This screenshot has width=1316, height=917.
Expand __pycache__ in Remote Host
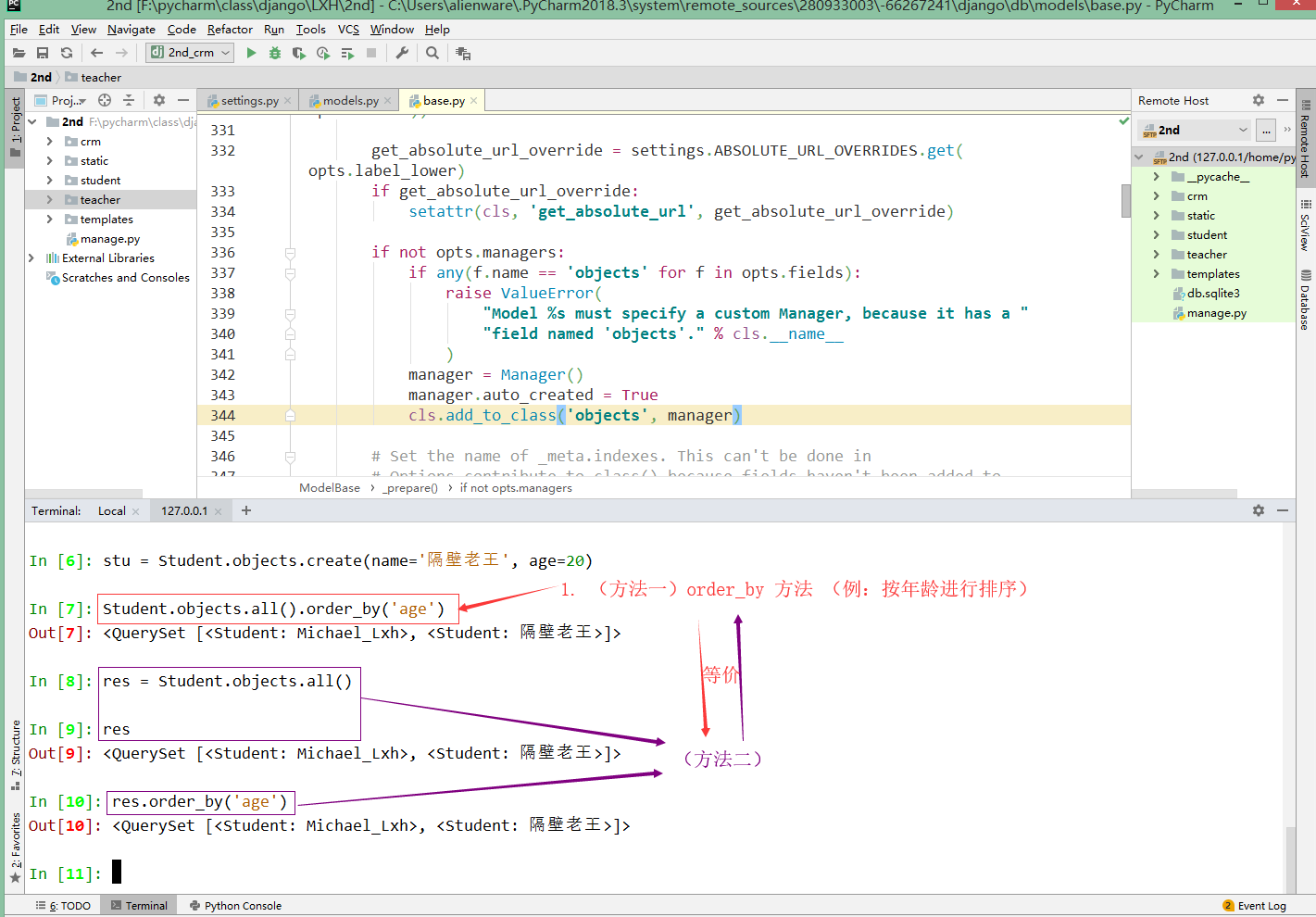(x=1157, y=176)
